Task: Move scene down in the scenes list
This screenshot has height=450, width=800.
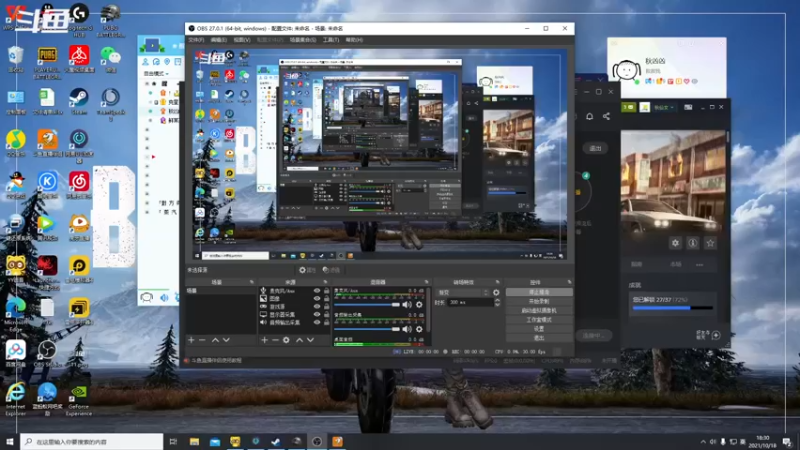Action: click(226, 340)
